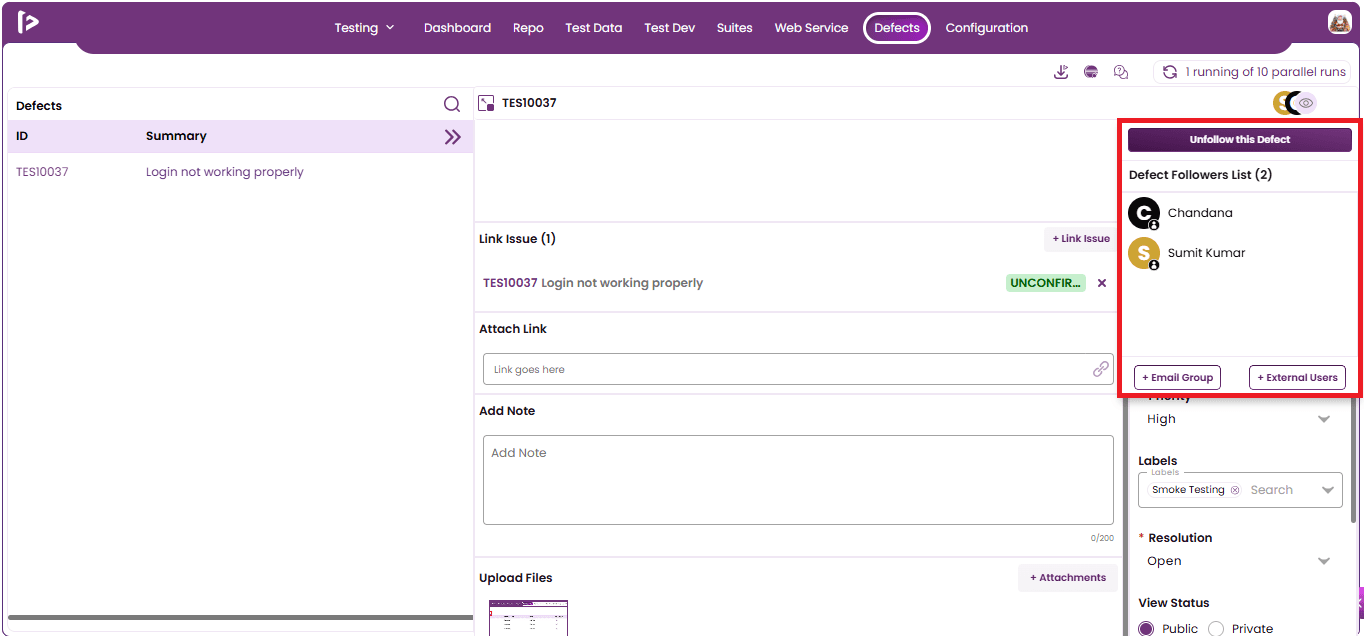Open the Resolution dropdown showing Open
The image size is (1364, 636).
tap(1240, 561)
